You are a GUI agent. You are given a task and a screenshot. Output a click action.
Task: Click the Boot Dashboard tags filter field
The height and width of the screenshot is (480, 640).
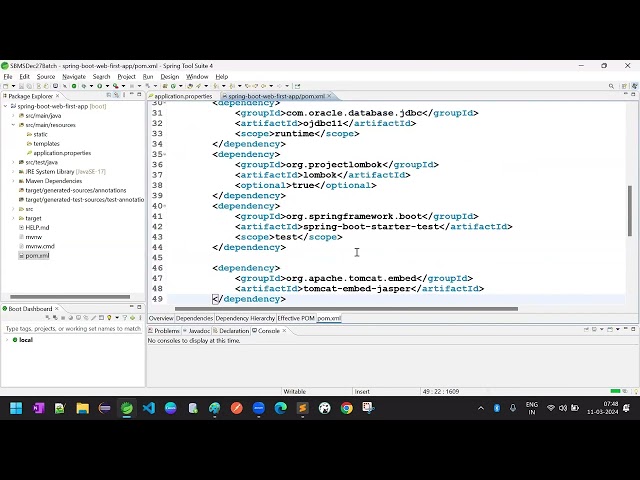click(x=73, y=328)
